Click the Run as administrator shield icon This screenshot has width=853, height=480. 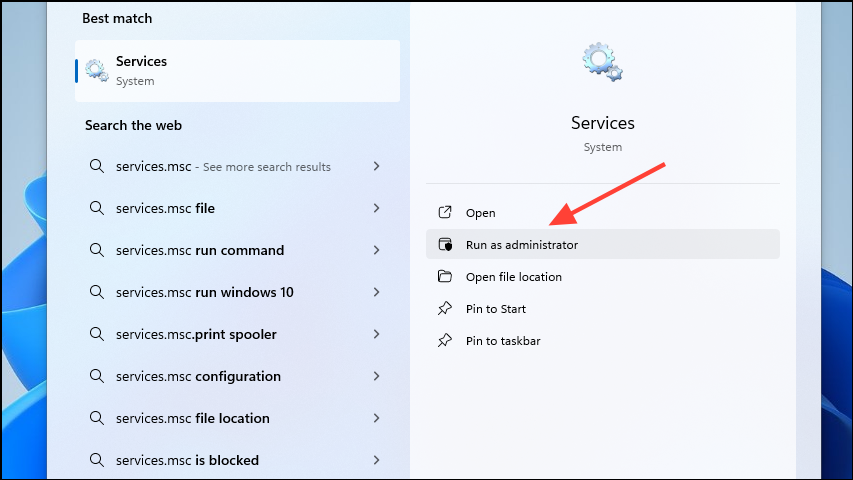[445, 245]
